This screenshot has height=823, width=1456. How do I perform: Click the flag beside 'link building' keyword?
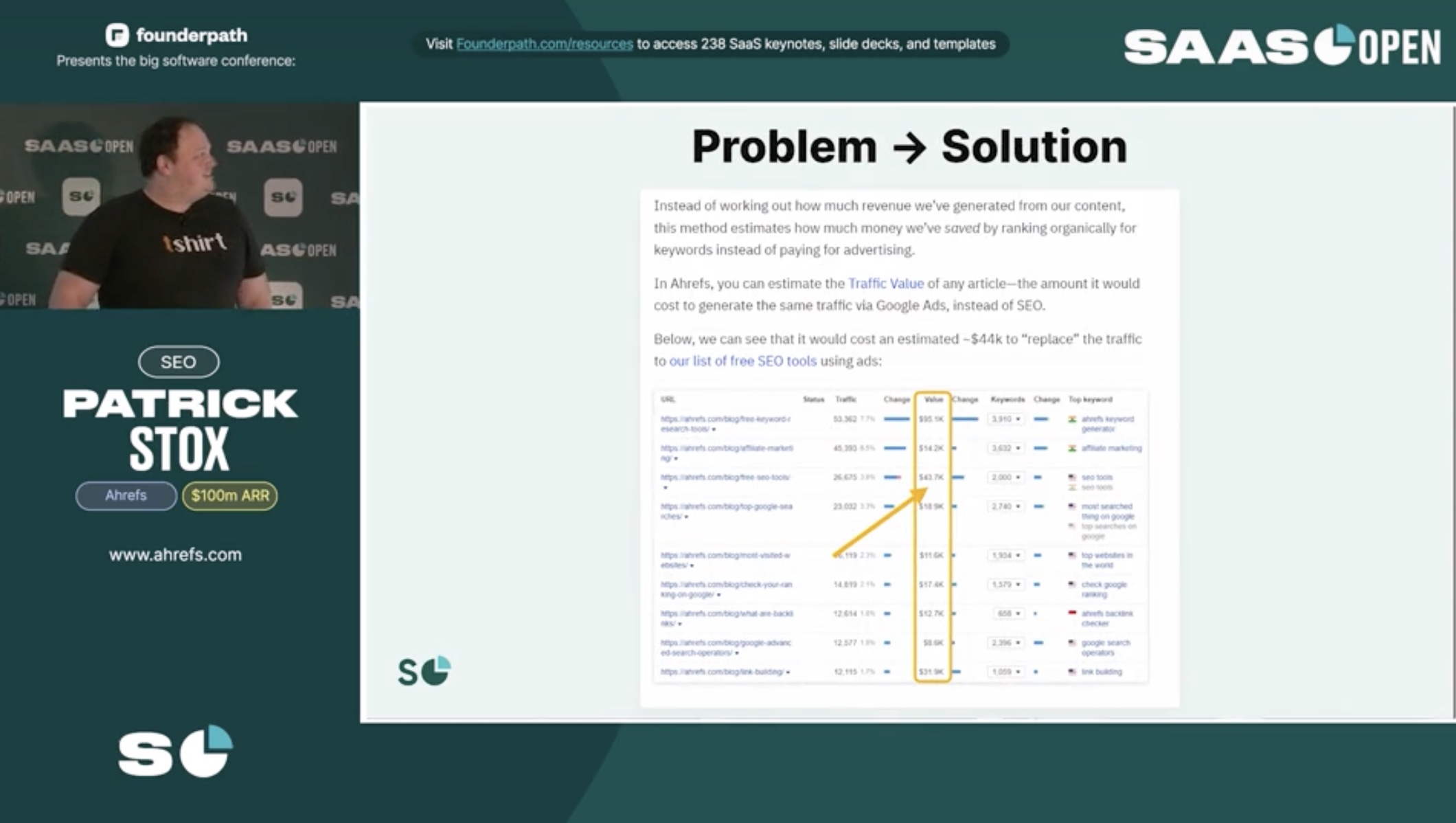(1072, 672)
